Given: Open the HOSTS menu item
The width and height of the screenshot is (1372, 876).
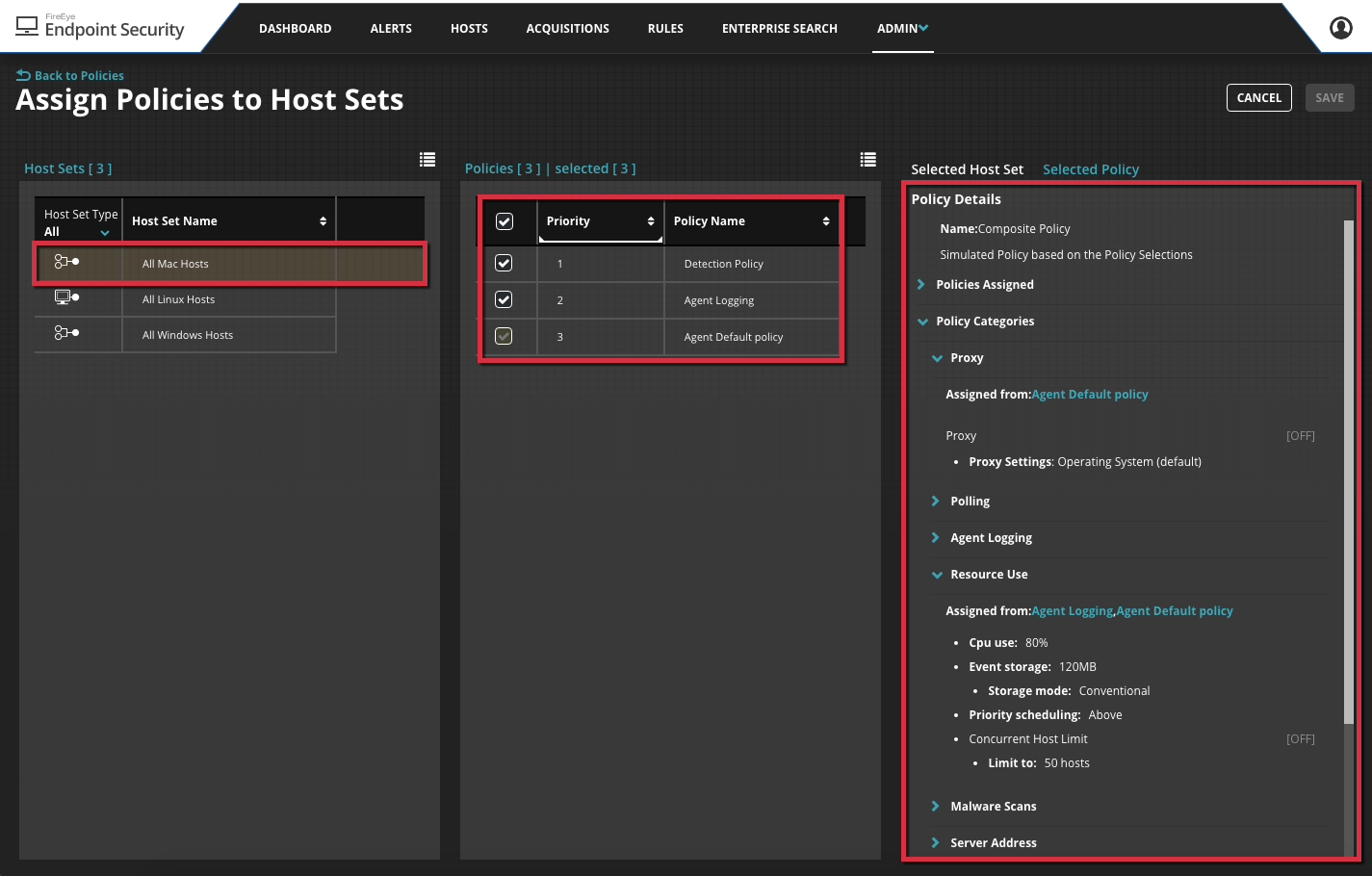Looking at the screenshot, I should pyautogui.click(x=469, y=29).
